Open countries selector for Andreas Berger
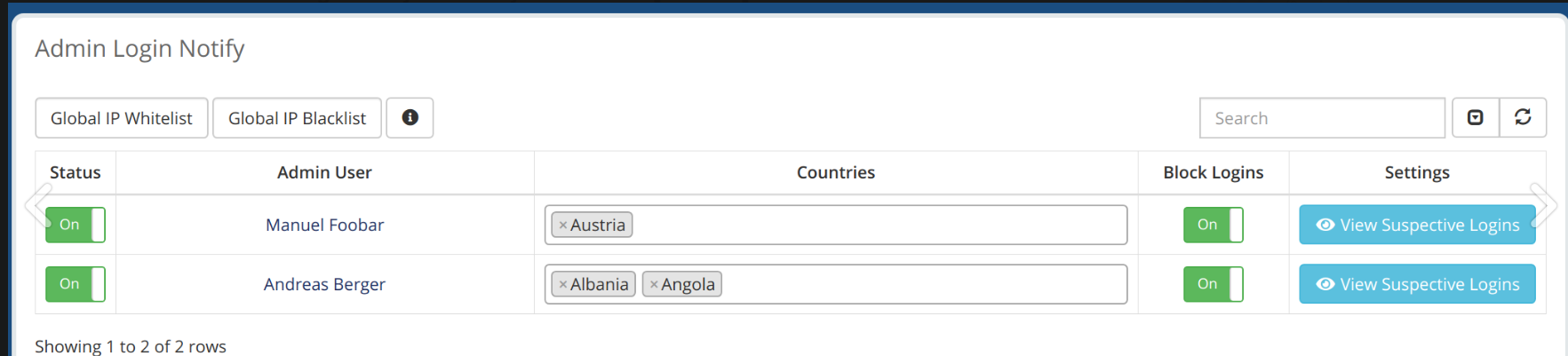 point(836,284)
